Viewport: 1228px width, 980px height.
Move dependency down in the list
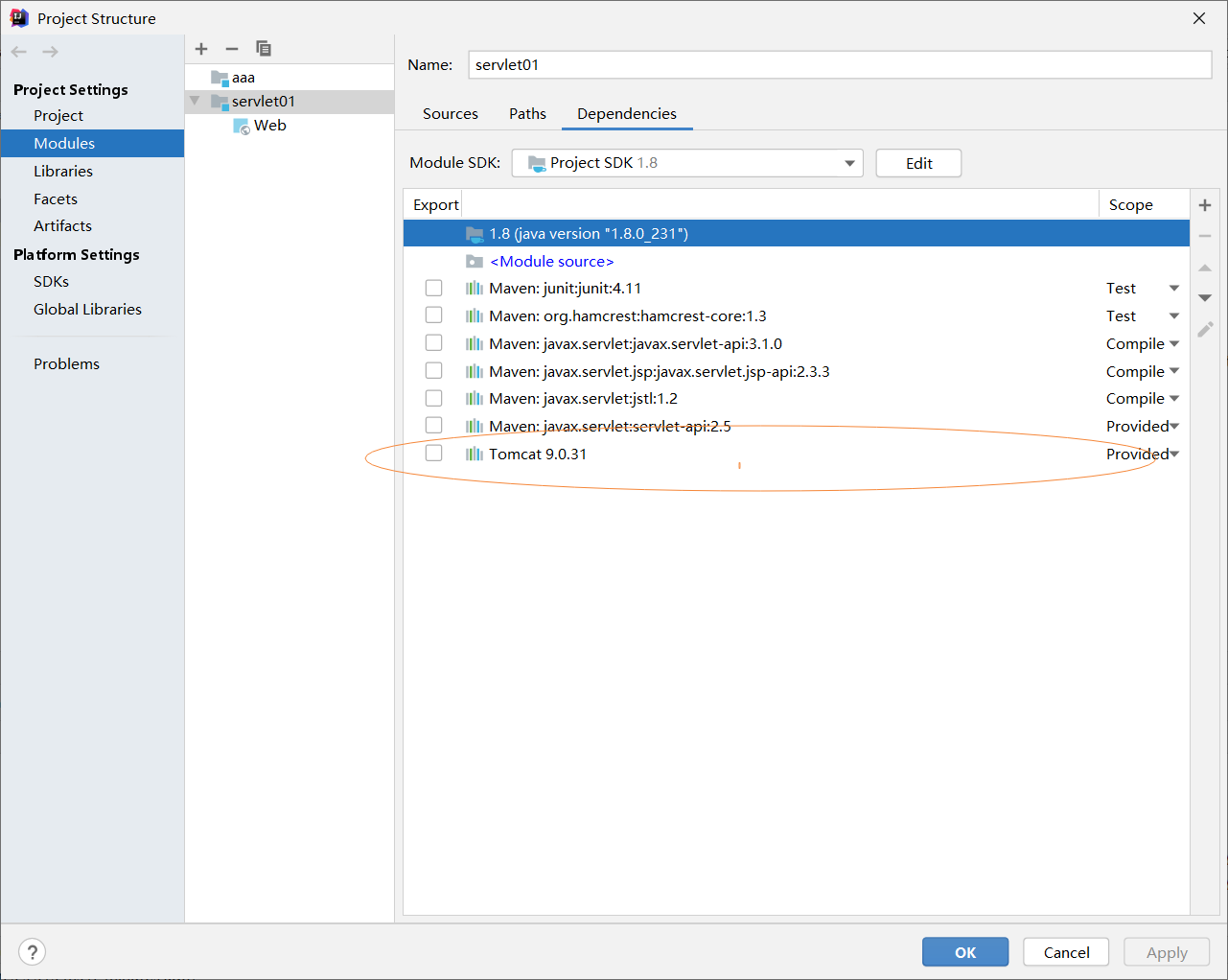[x=1205, y=298]
